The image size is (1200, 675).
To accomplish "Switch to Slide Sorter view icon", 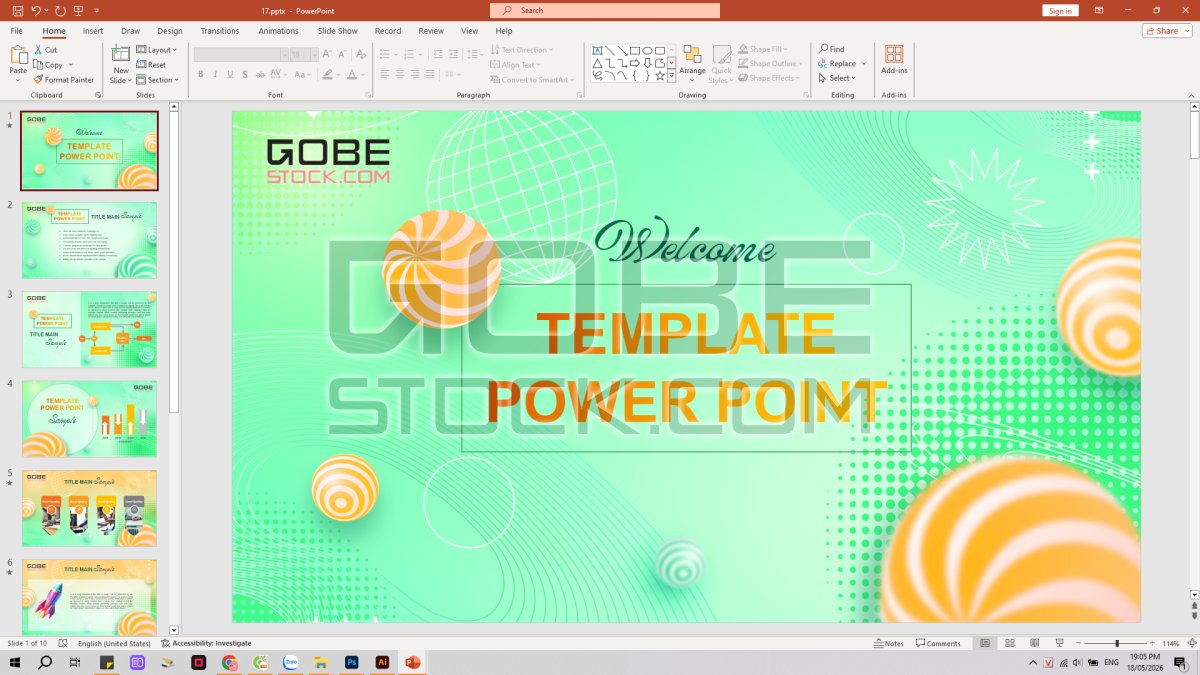I will 1010,643.
